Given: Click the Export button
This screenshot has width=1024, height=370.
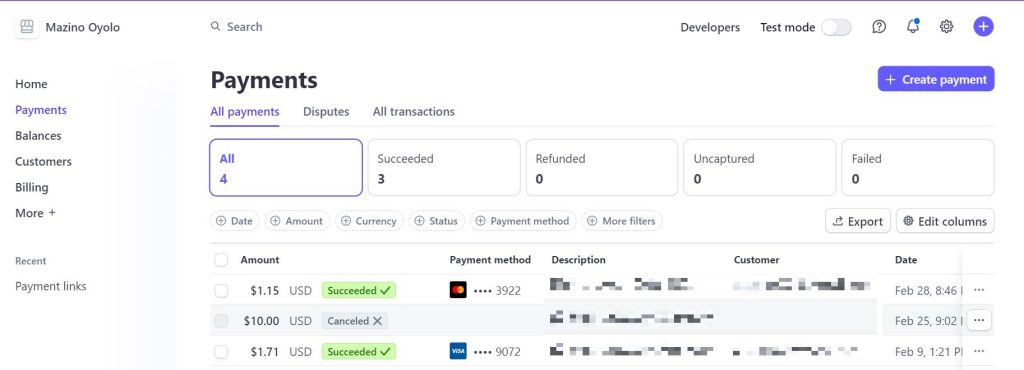Looking at the screenshot, I should [858, 221].
